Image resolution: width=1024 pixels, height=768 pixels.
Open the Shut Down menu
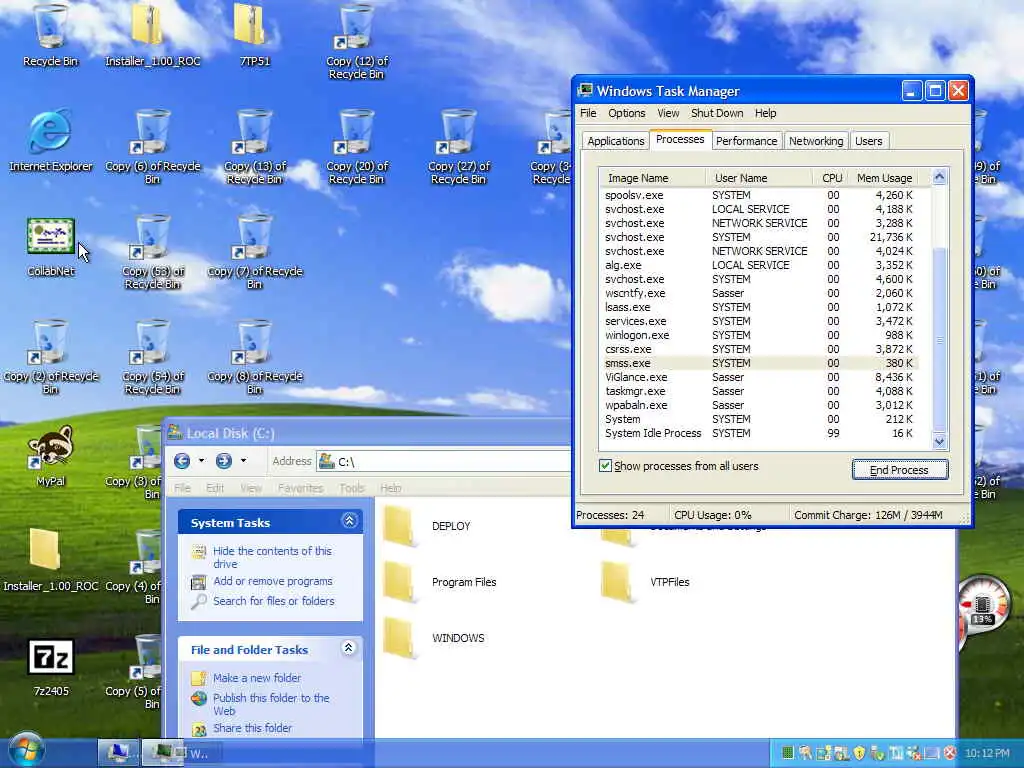coord(717,113)
